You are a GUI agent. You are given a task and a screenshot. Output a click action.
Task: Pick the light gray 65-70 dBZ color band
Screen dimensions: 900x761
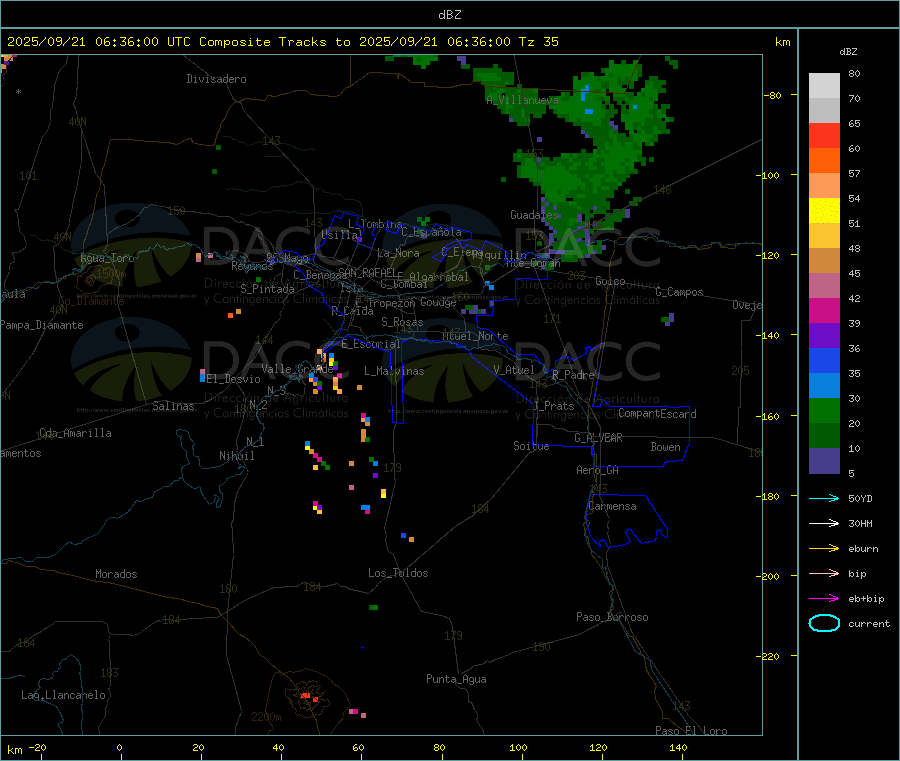(824, 110)
